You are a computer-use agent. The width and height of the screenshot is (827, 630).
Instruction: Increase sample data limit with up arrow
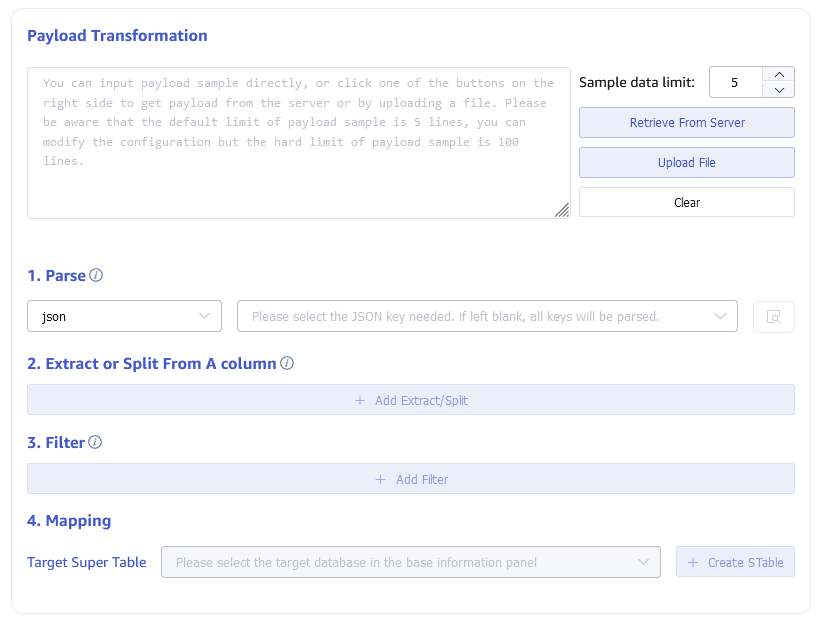[x=778, y=75]
